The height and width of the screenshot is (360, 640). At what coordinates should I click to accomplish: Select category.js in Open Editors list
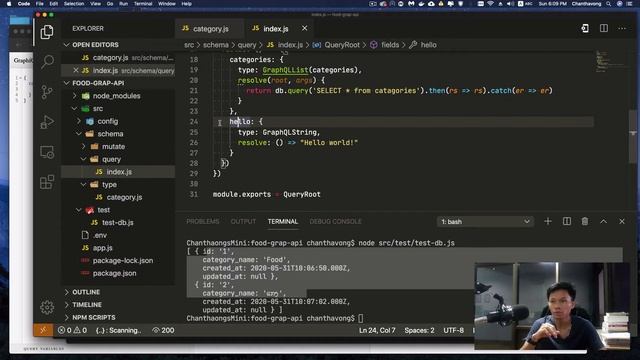pos(118,58)
